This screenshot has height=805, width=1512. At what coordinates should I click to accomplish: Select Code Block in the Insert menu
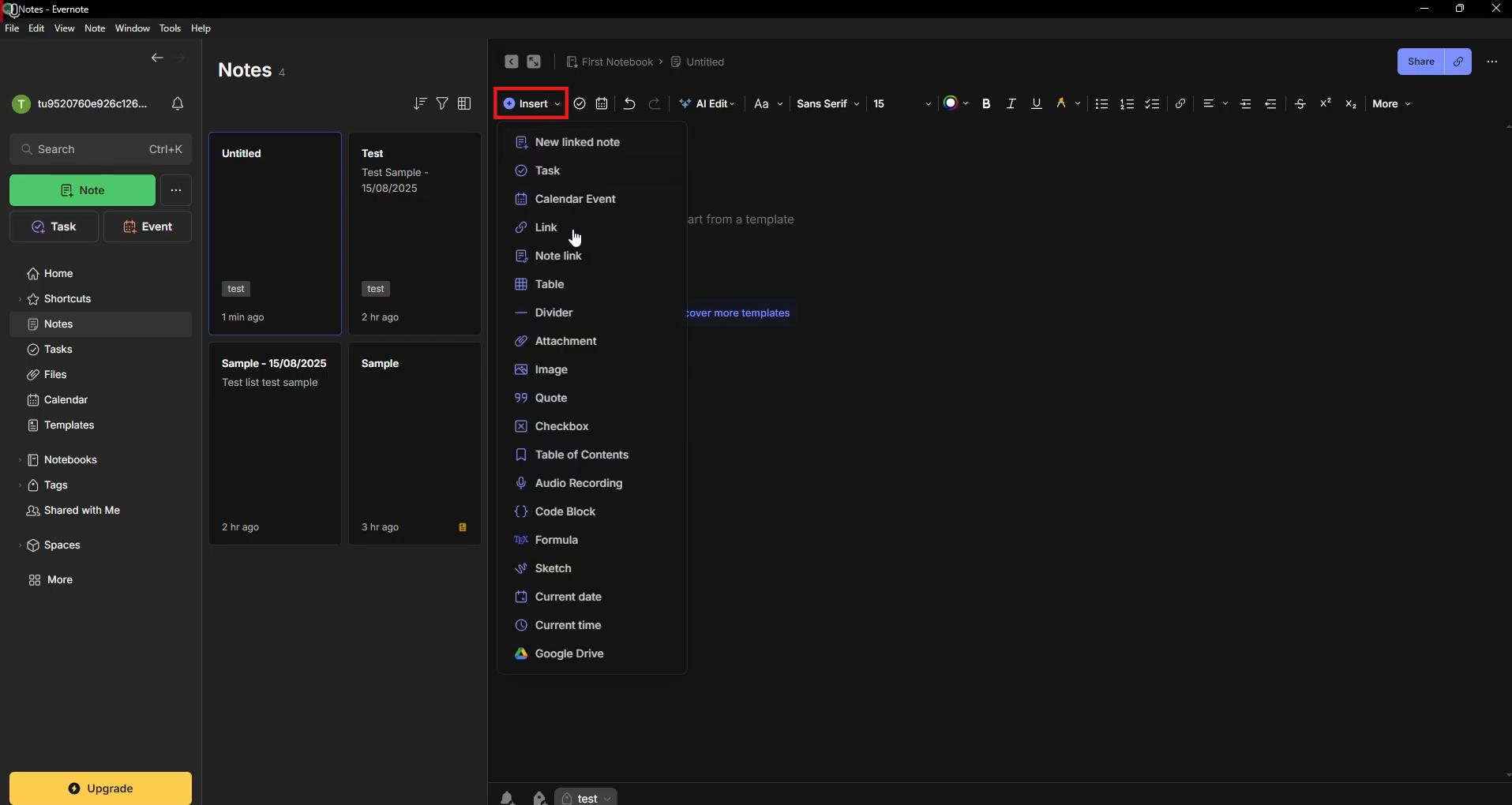click(591, 511)
